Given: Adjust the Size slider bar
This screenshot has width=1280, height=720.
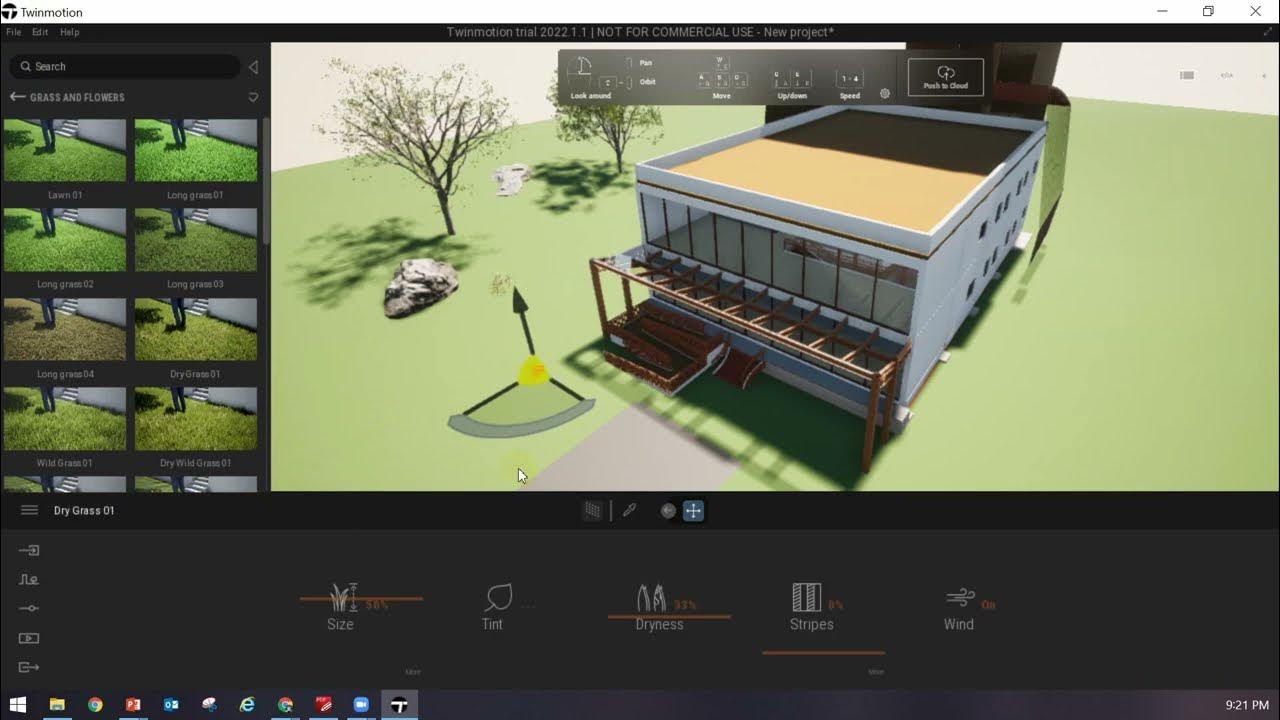Looking at the screenshot, I should coord(361,599).
